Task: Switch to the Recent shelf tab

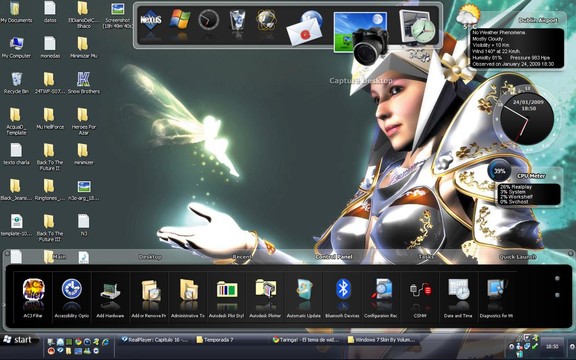Action: pos(242,257)
